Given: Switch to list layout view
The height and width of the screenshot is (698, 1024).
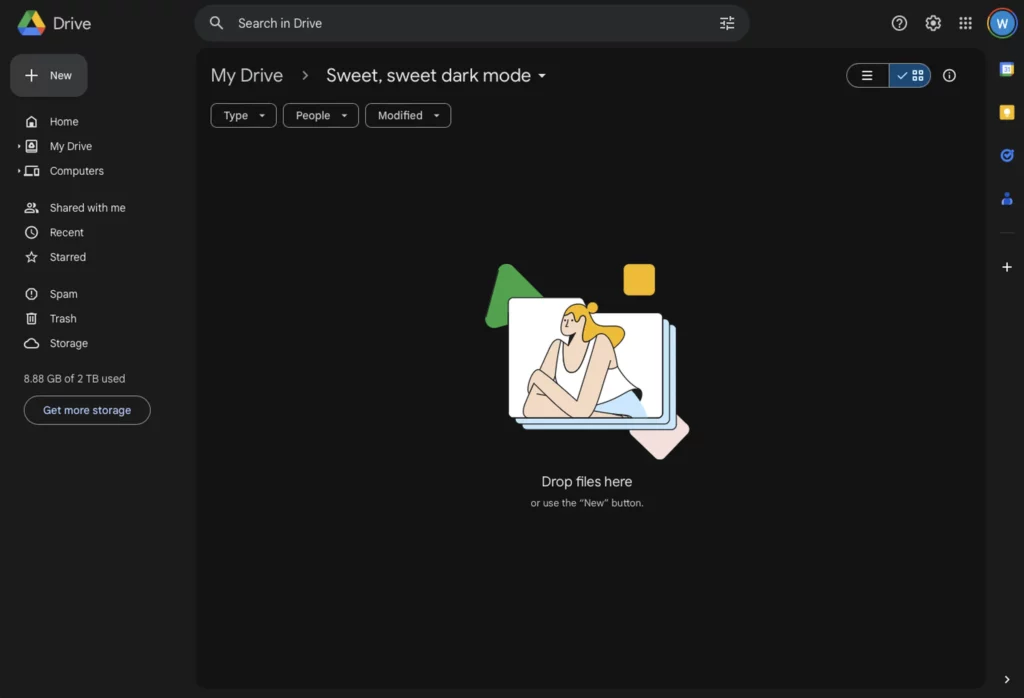Looking at the screenshot, I should click(x=867, y=76).
